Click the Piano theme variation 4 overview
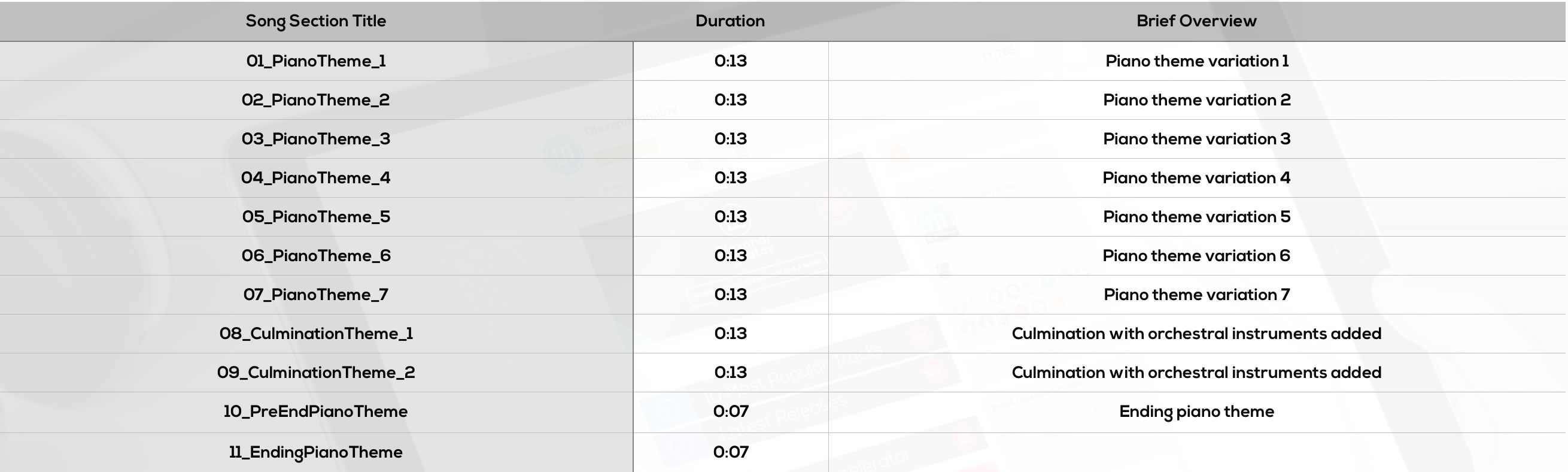The width and height of the screenshot is (1568, 472). point(1197,178)
